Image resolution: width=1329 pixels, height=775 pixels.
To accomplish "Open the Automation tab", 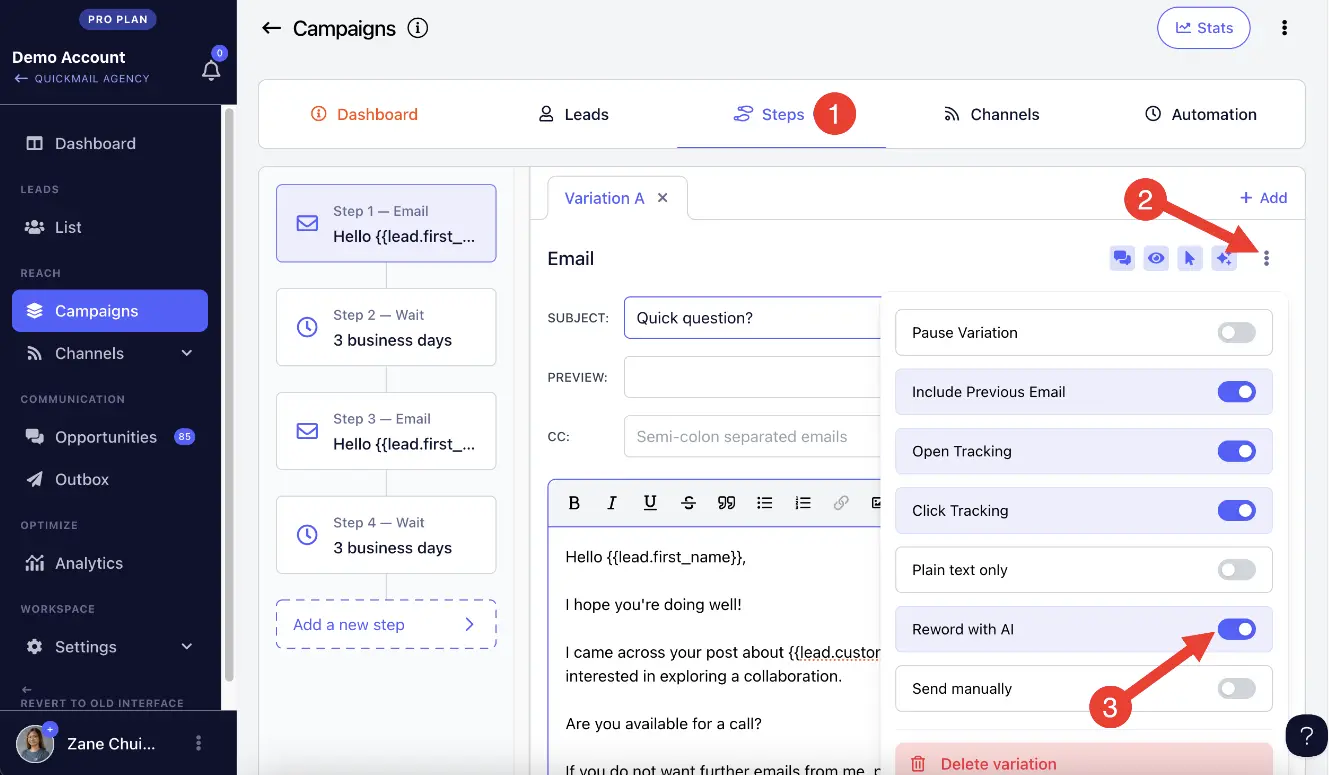I will (x=1200, y=115).
